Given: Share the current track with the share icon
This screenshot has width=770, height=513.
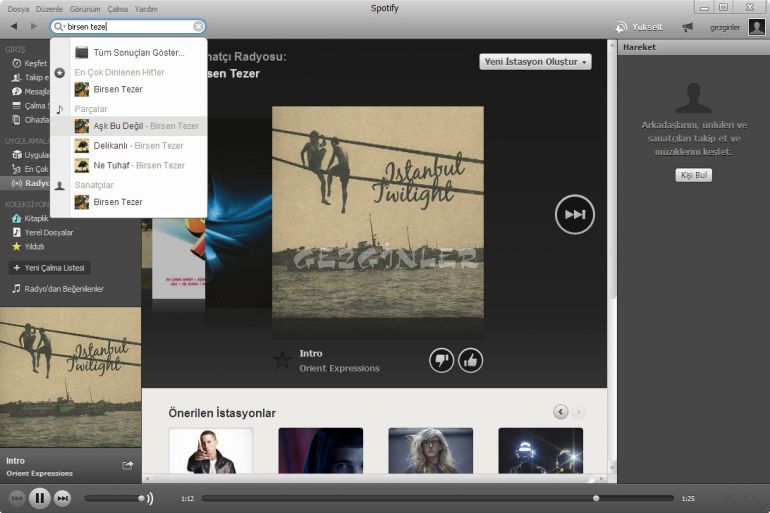Looking at the screenshot, I should [128, 465].
